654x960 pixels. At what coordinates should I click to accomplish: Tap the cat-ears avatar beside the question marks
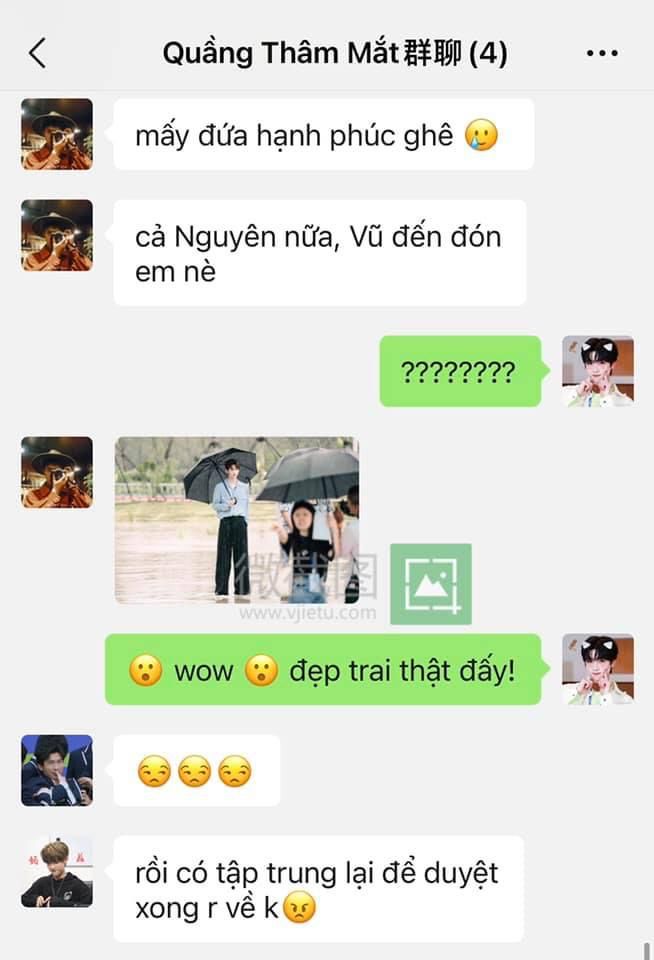[x=598, y=371]
